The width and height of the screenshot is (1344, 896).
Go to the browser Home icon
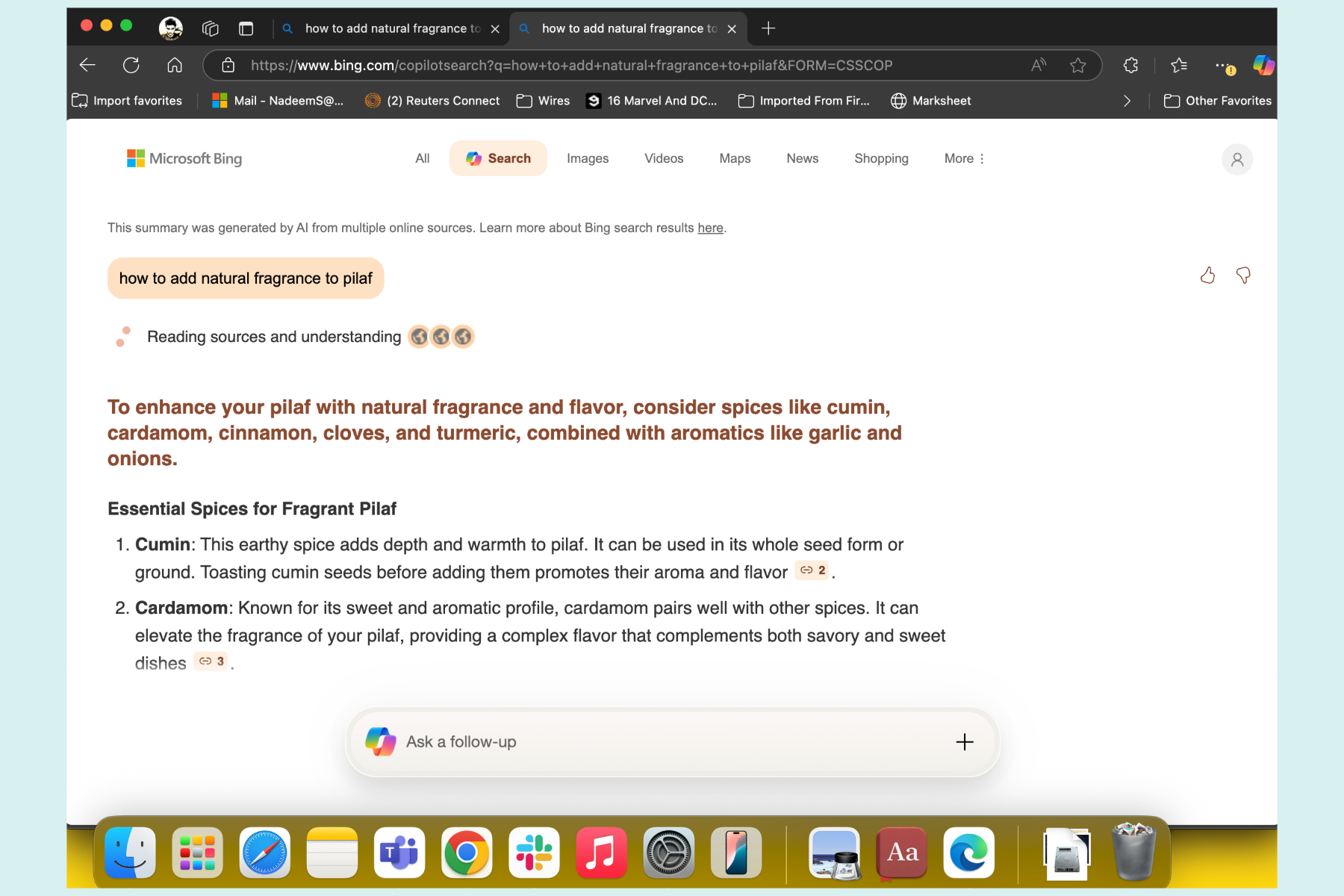175,66
